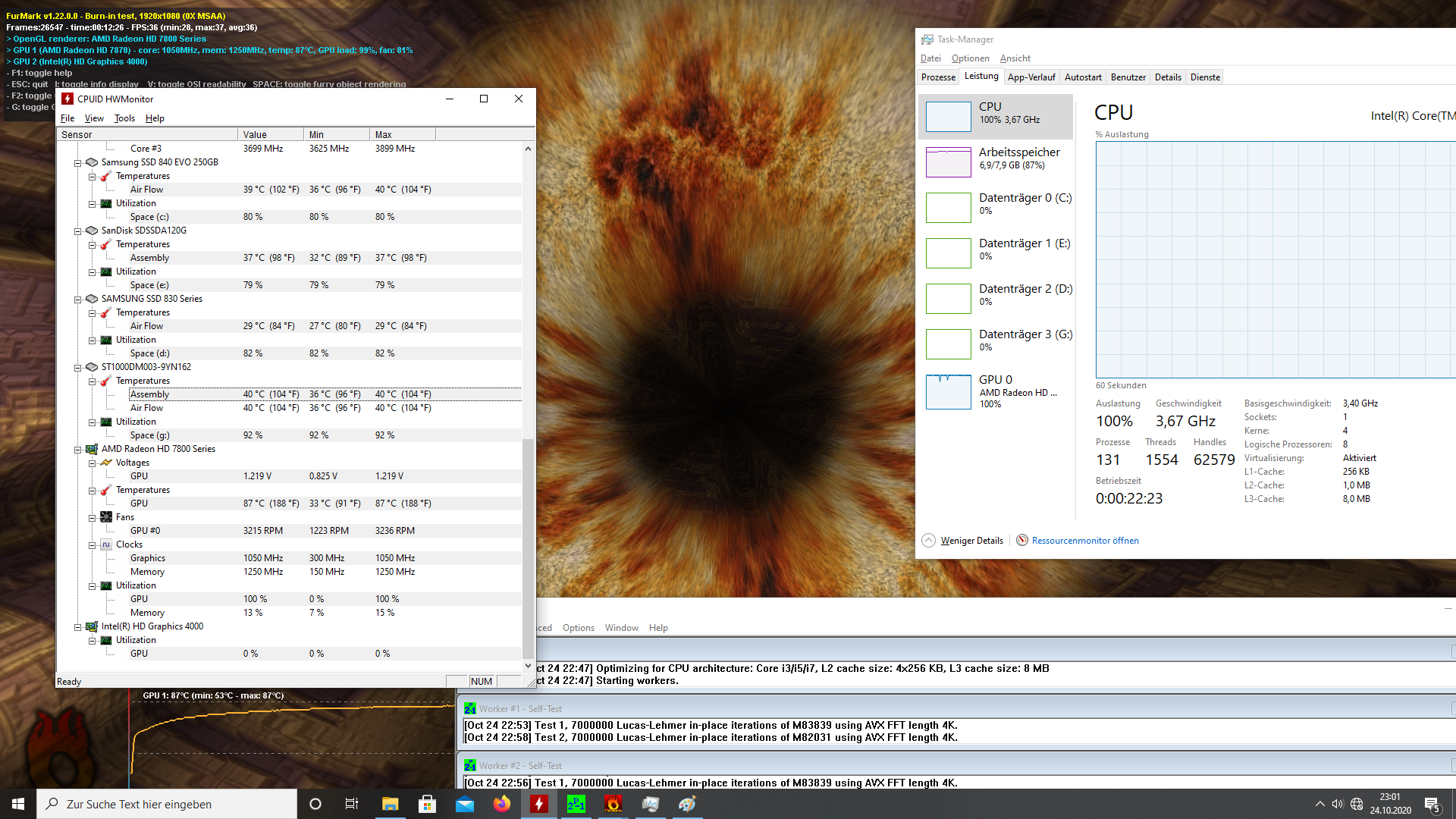This screenshot has height=819, width=1456.
Task: Open FurMark taskbar icon
Action: (613, 804)
